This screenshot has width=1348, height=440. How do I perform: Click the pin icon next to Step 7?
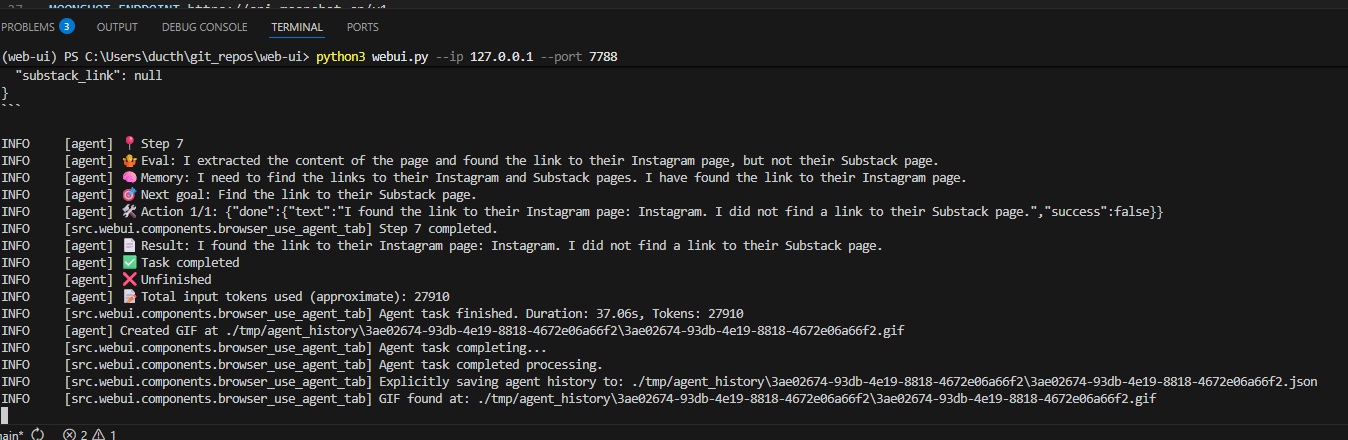[129, 144]
